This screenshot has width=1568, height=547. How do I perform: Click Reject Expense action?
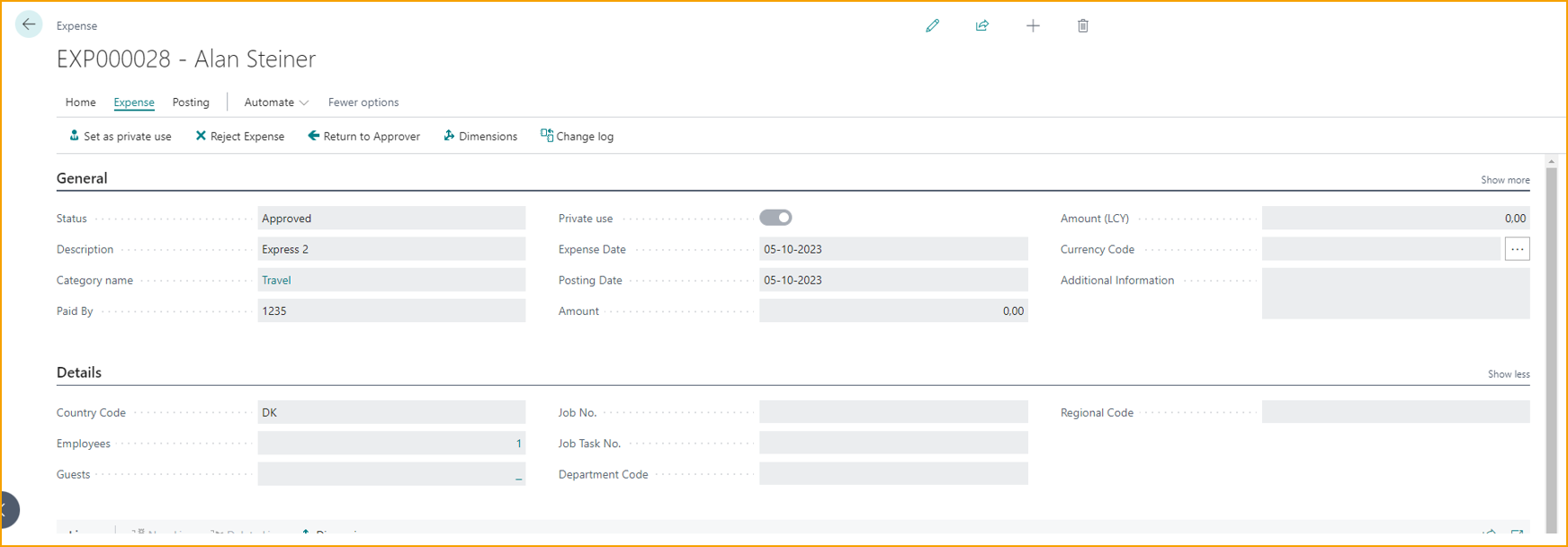click(239, 137)
